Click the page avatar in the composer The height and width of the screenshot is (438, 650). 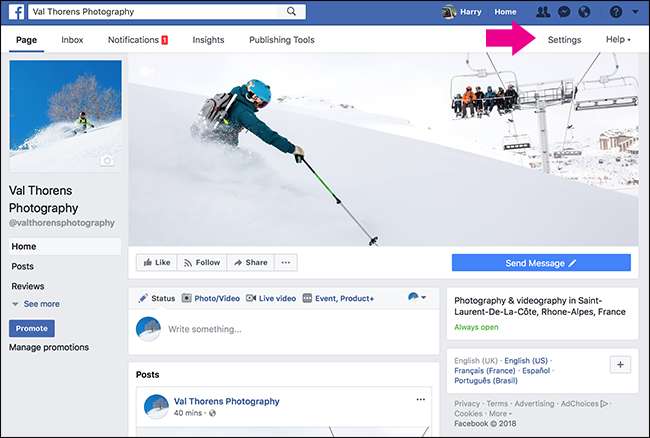click(x=148, y=329)
